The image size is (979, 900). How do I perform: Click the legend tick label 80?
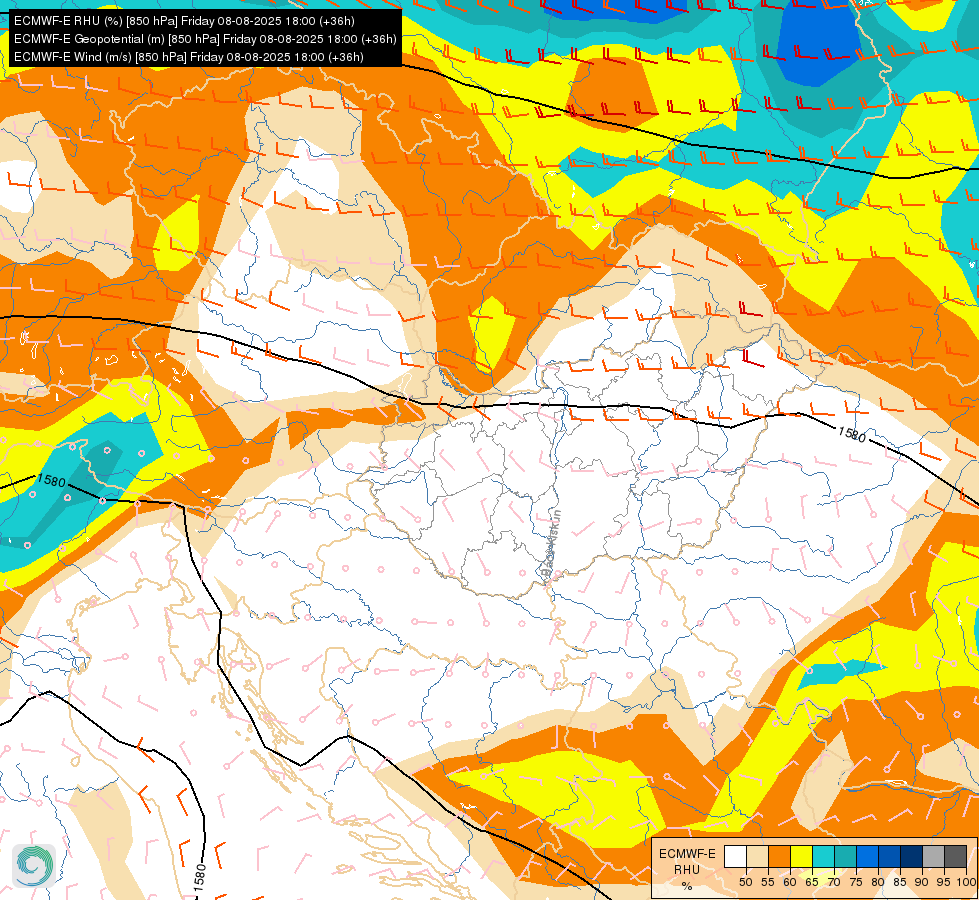pyautogui.click(x=878, y=882)
